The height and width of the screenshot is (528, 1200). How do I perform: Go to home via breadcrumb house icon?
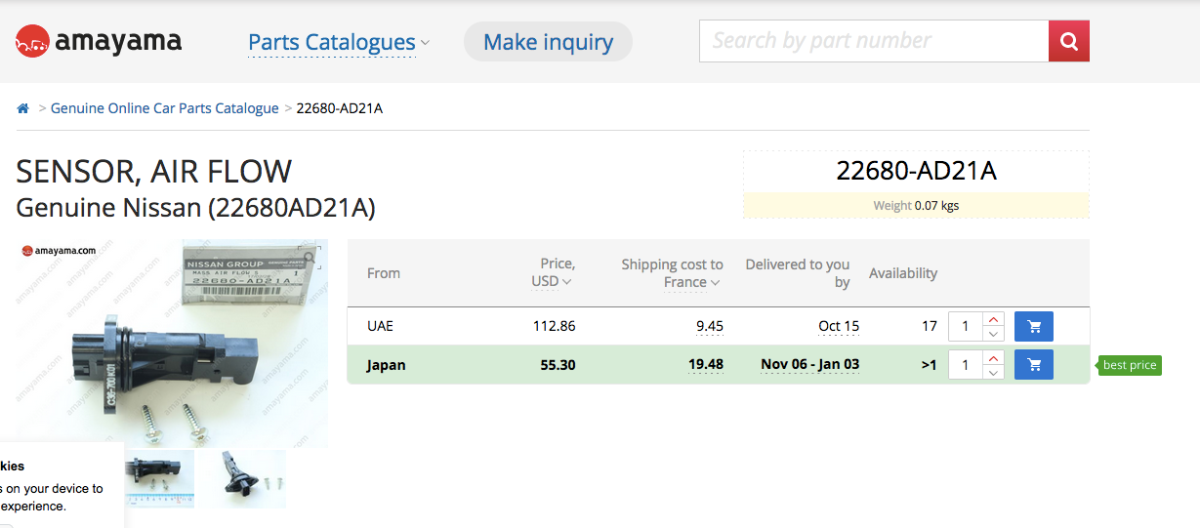click(x=23, y=108)
